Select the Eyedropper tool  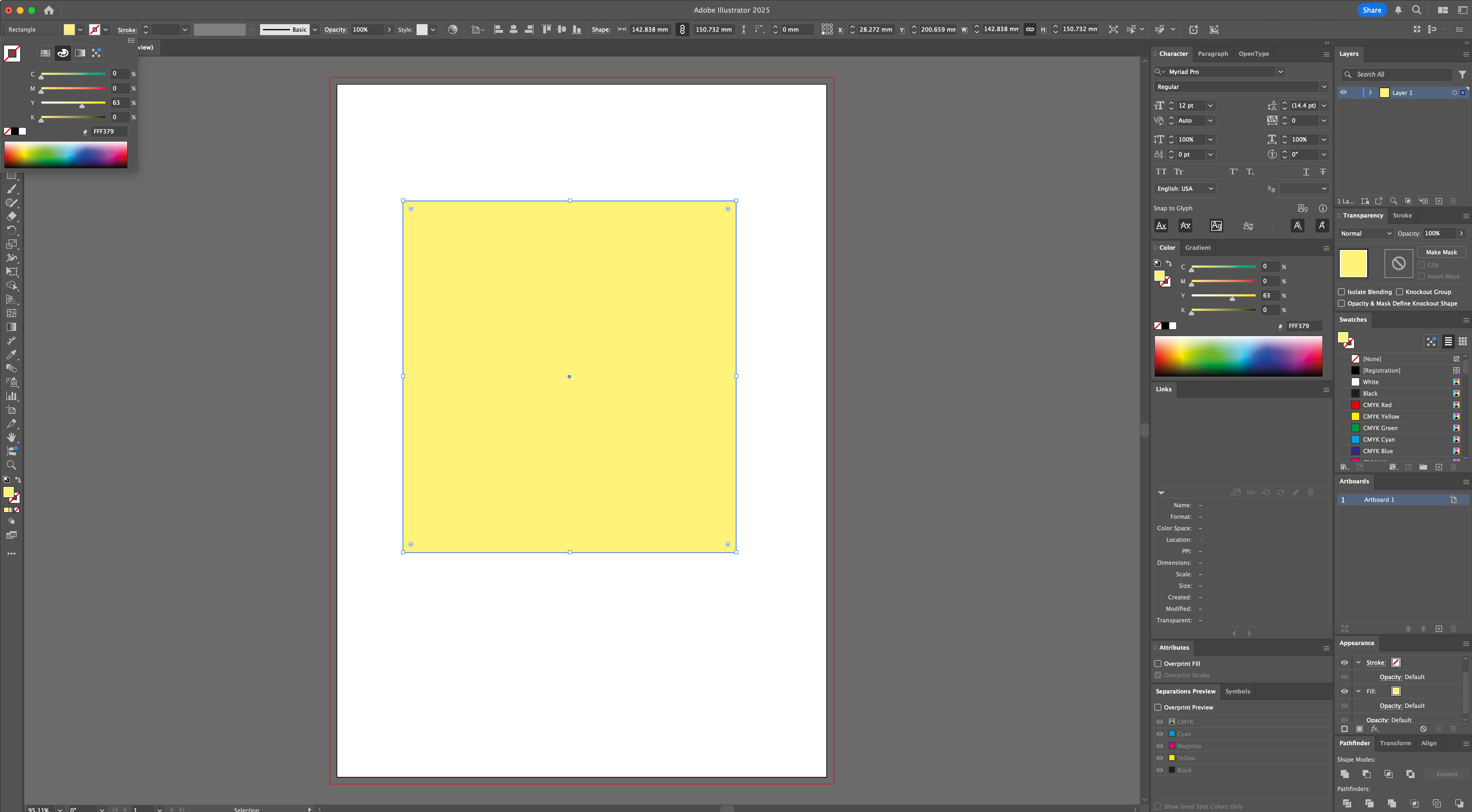tap(12, 355)
